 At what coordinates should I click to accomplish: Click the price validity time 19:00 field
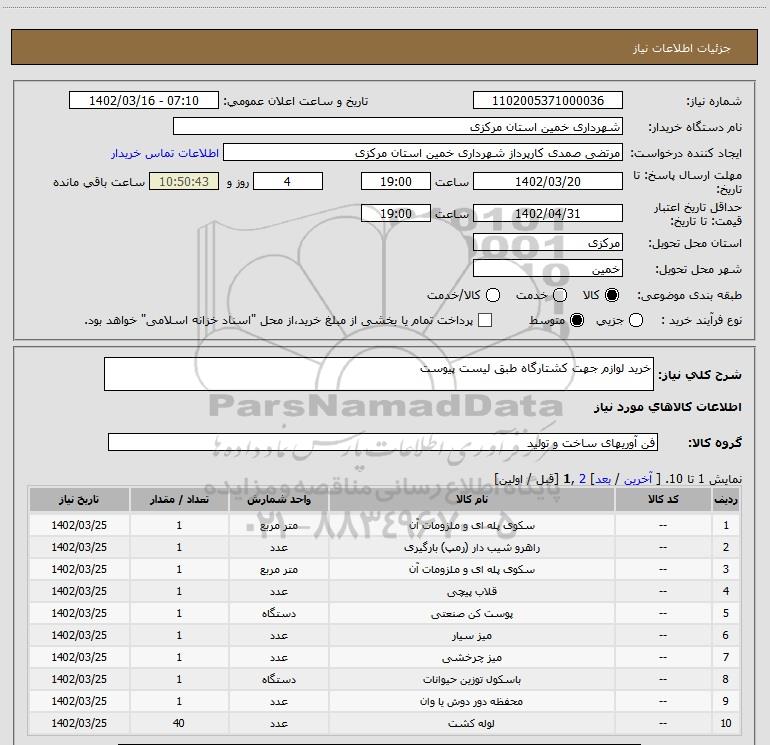[x=396, y=213]
